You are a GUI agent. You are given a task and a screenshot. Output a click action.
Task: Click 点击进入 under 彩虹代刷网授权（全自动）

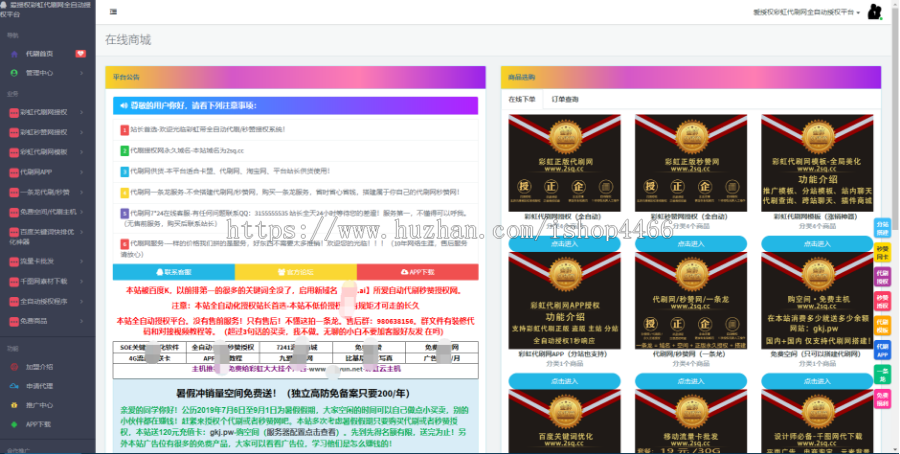pos(564,244)
